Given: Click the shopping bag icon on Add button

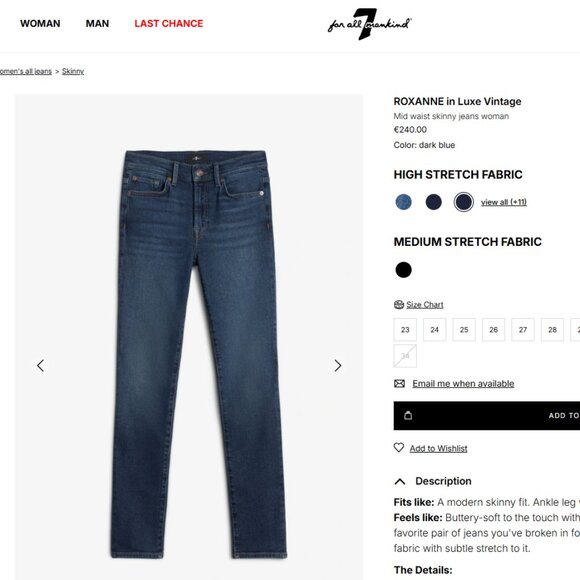Looking at the screenshot, I should tap(408, 415).
